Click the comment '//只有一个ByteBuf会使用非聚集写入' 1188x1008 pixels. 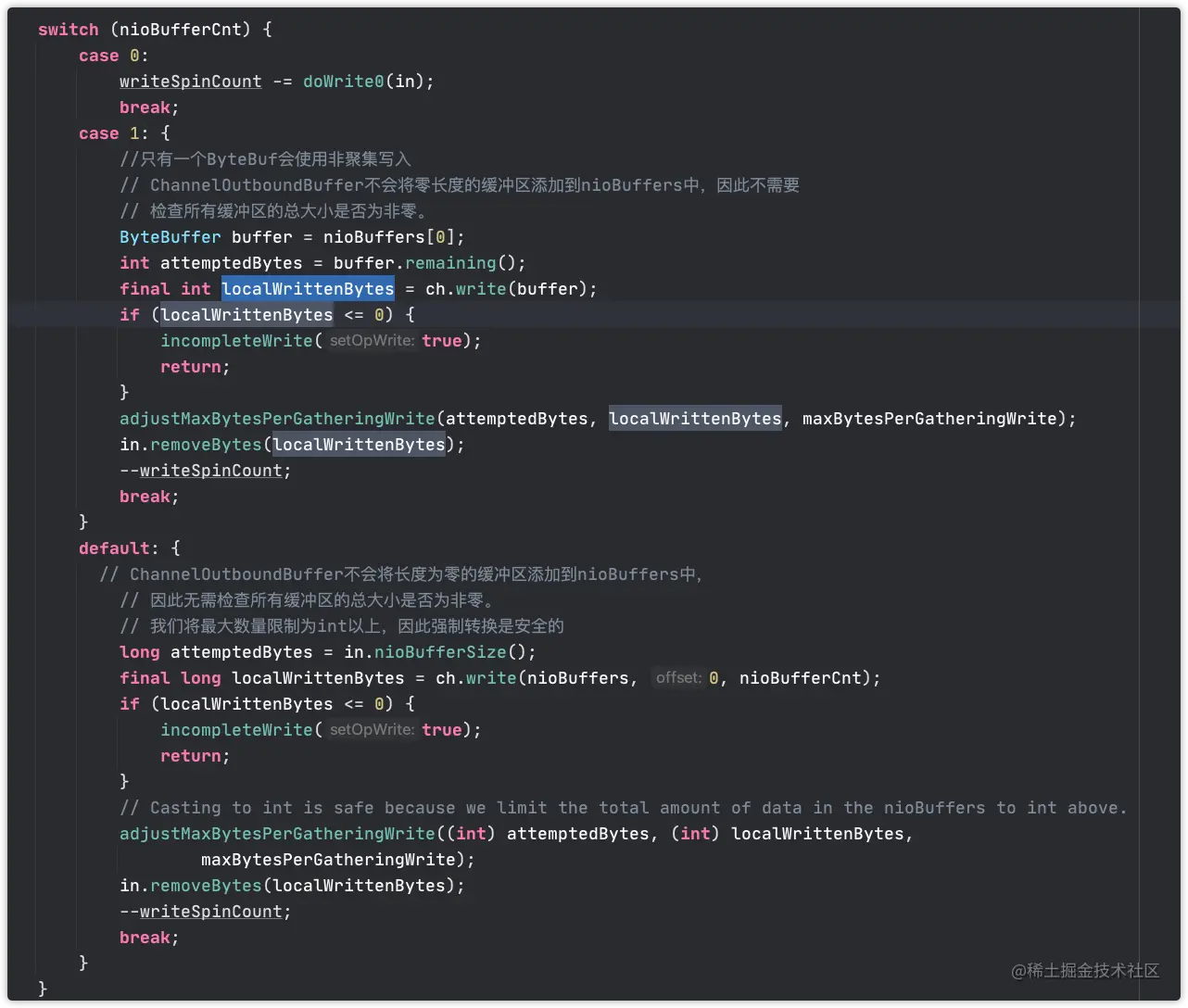[265, 159]
